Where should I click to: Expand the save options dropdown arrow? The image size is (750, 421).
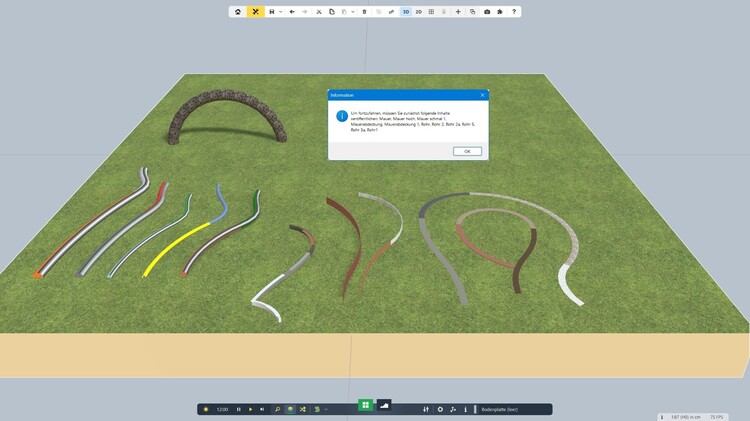coord(280,11)
